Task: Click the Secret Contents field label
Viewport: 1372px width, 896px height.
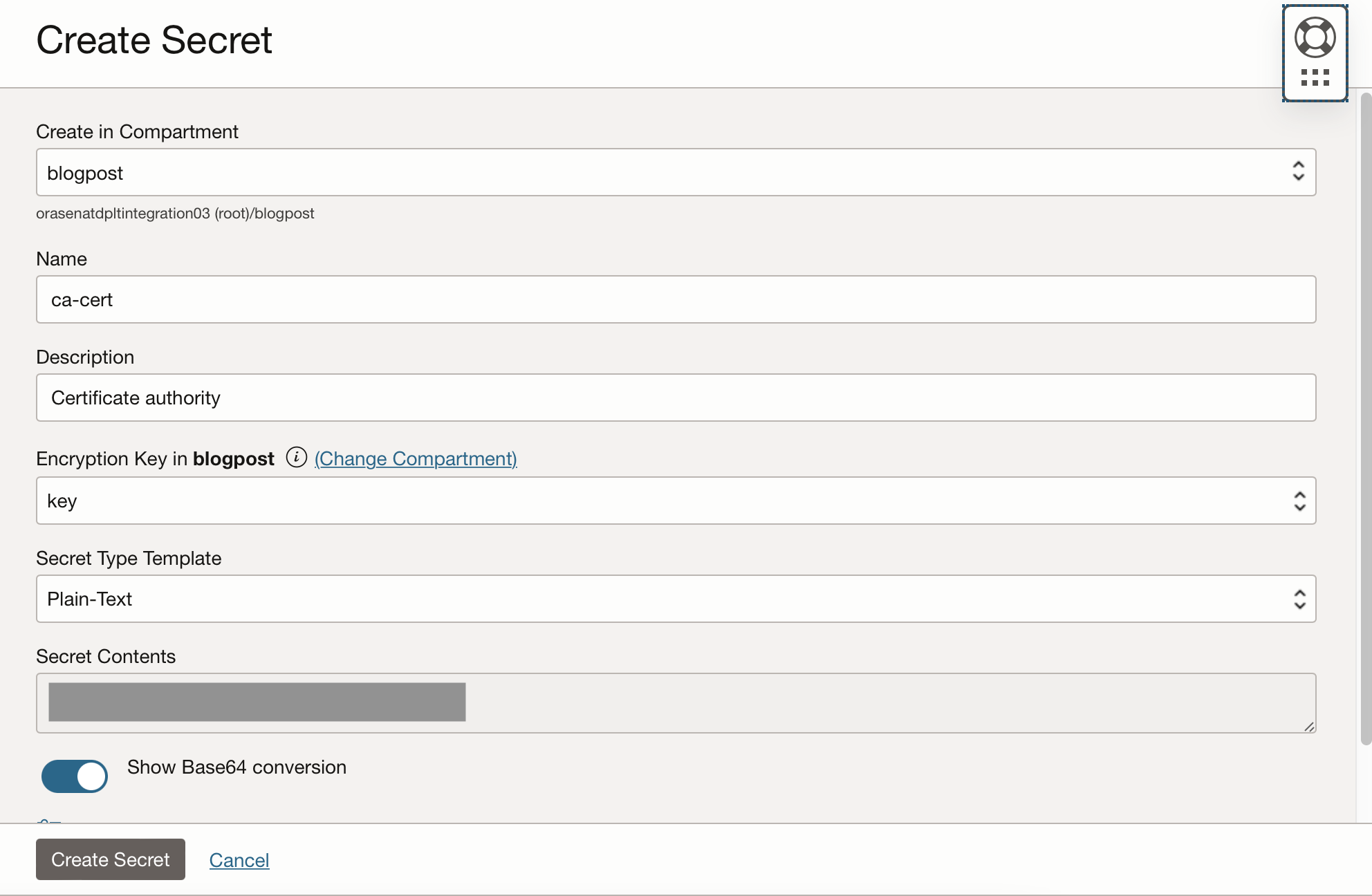Action: click(106, 657)
